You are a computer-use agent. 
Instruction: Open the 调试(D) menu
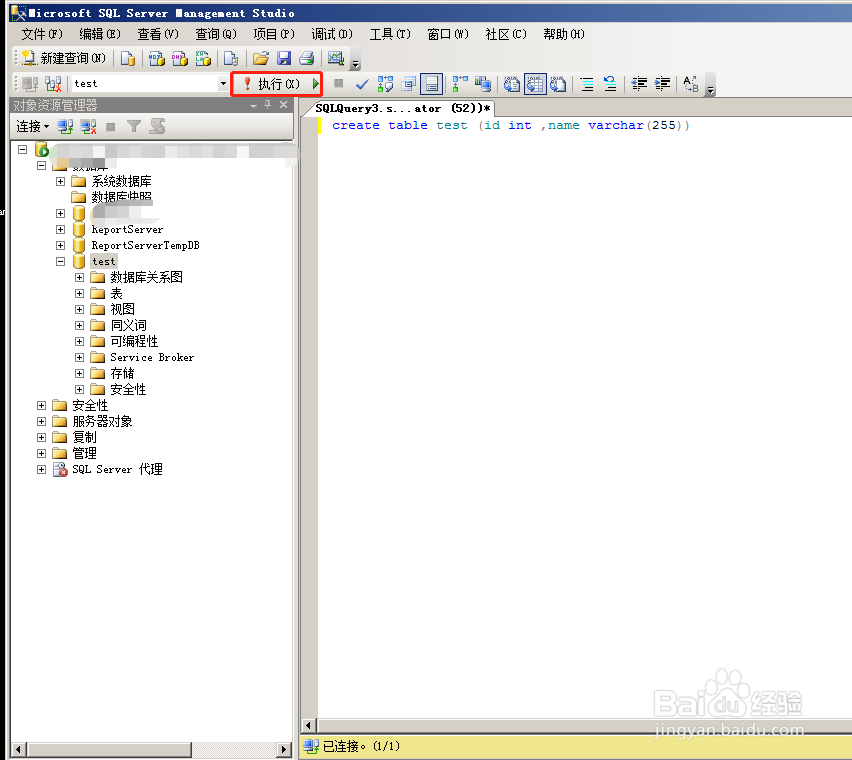coord(332,34)
